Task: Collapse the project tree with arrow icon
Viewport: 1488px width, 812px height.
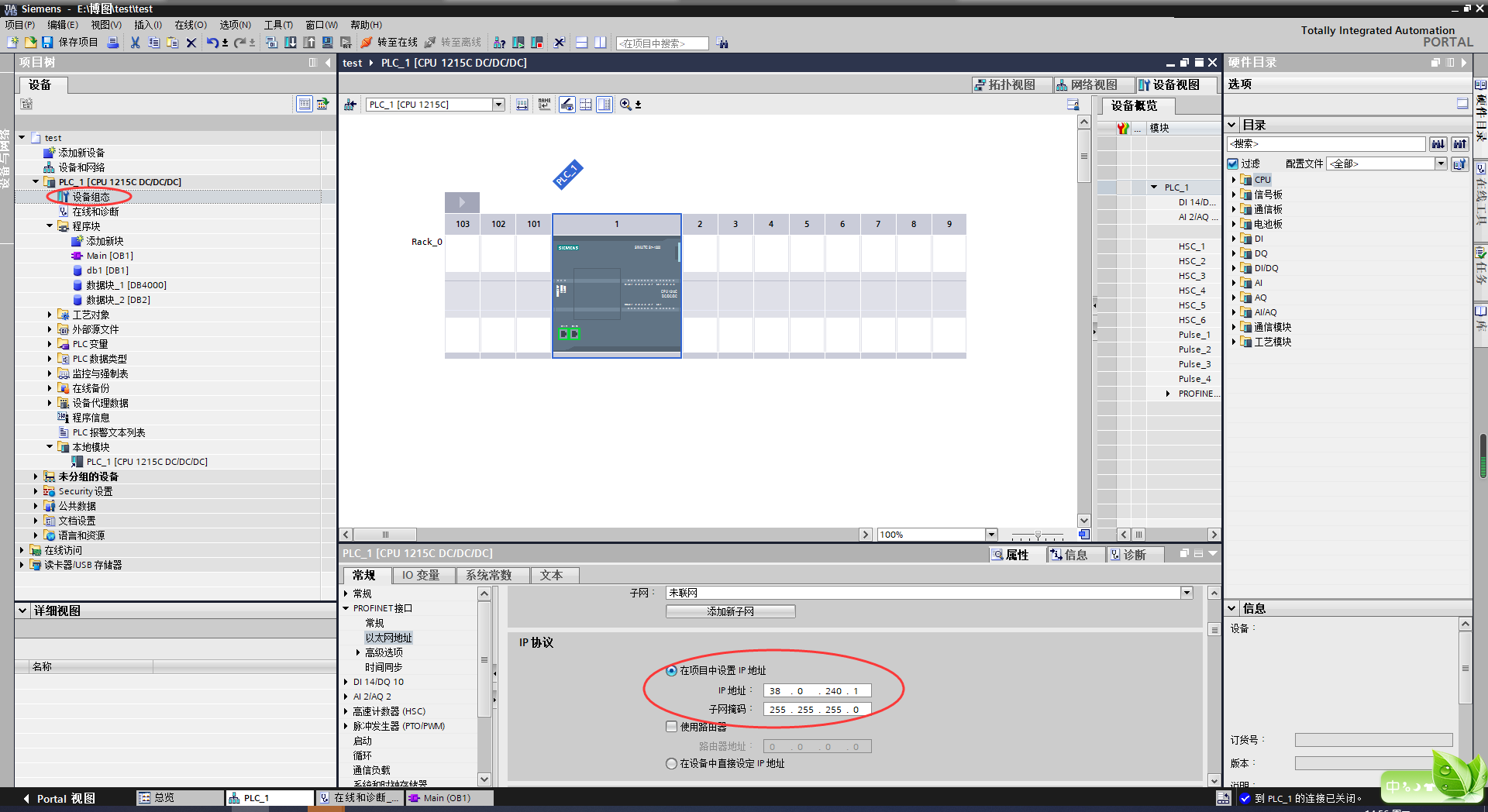Action: 328,62
